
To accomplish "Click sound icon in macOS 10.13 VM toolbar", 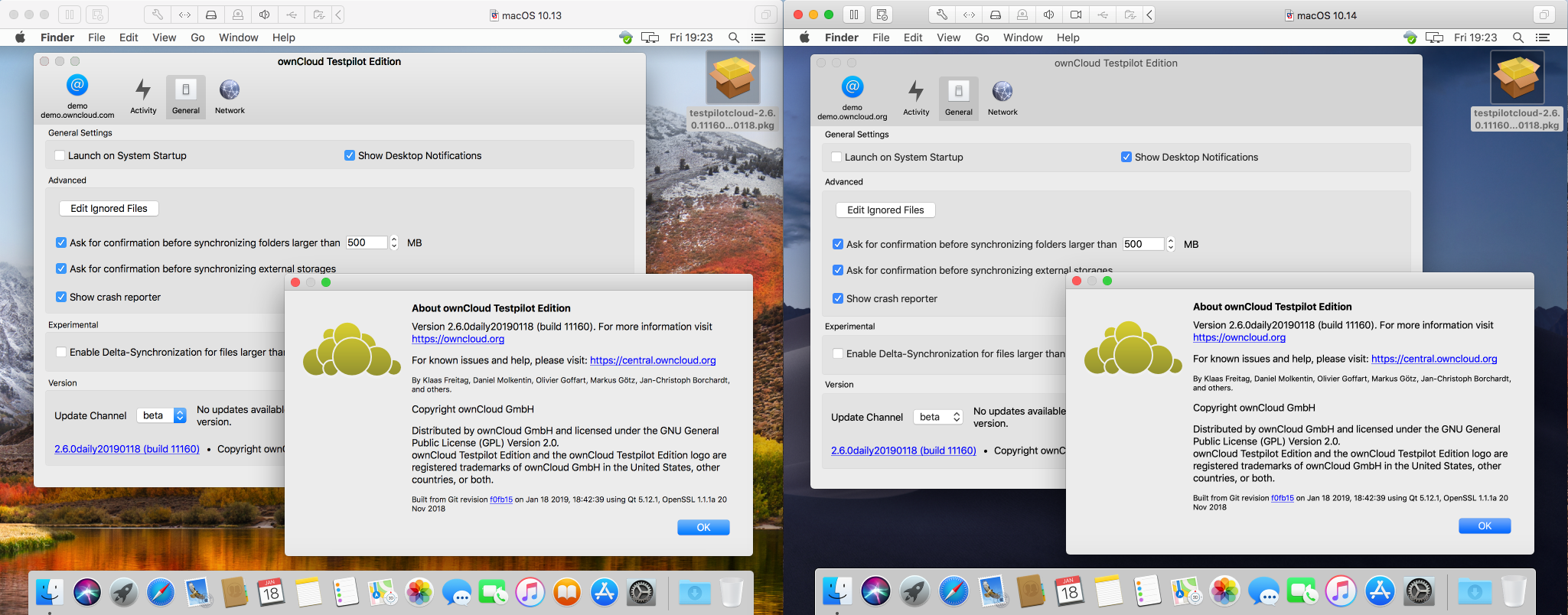I will coord(265,15).
